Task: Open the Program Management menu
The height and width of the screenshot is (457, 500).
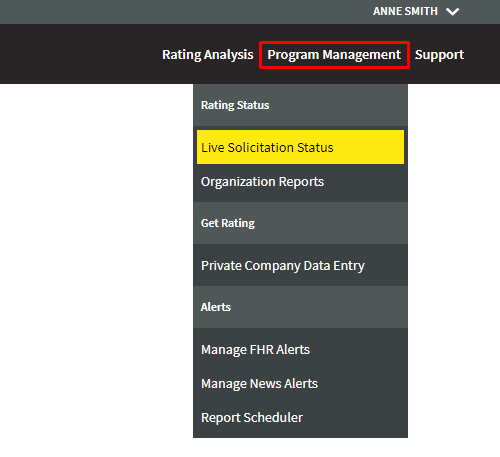Action: point(334,55)
